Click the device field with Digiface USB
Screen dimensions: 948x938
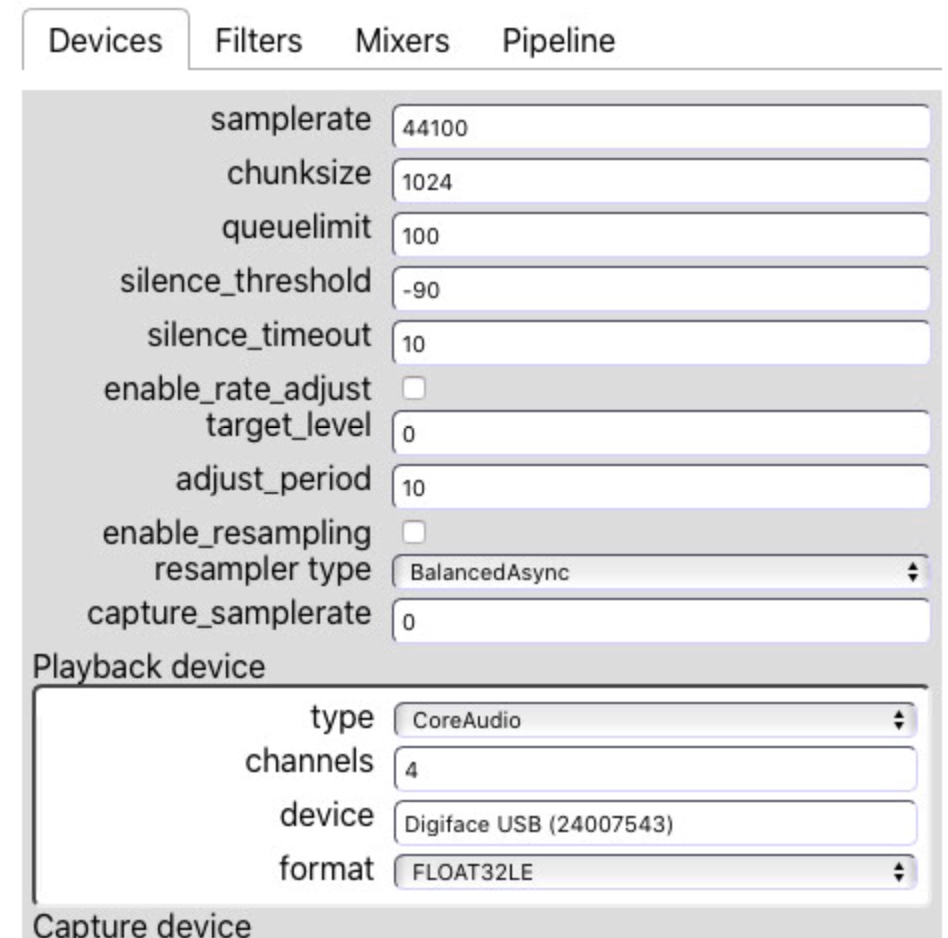[655, 823]
